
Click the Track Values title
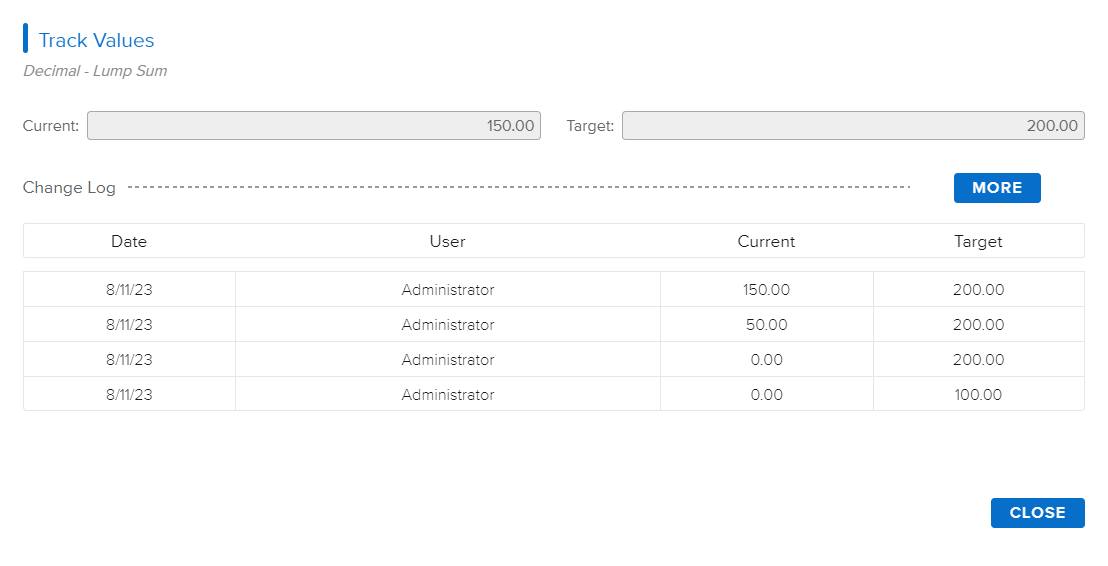[x=96, y=41]
